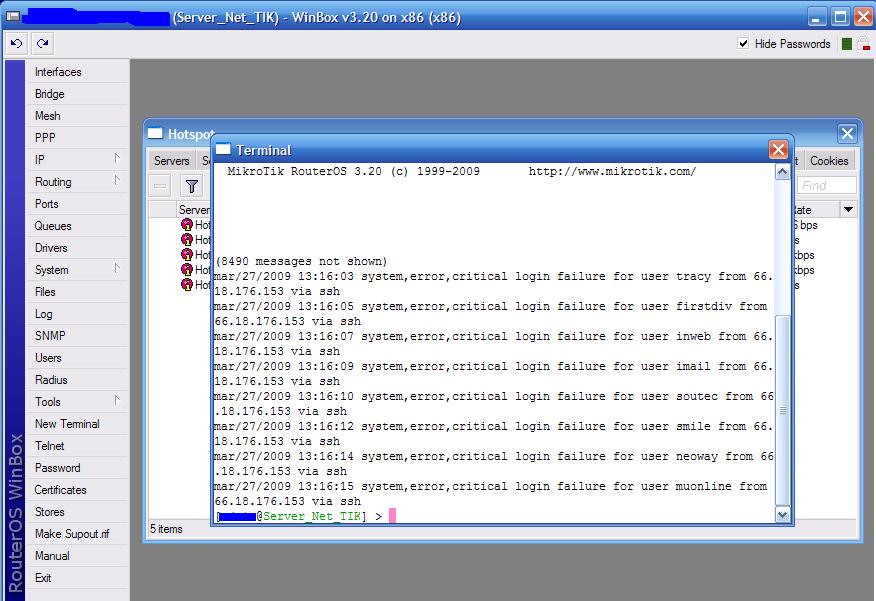Open Files from the sidebar
This screenshot has height=601, width=876.
click(x=45, y=292)
